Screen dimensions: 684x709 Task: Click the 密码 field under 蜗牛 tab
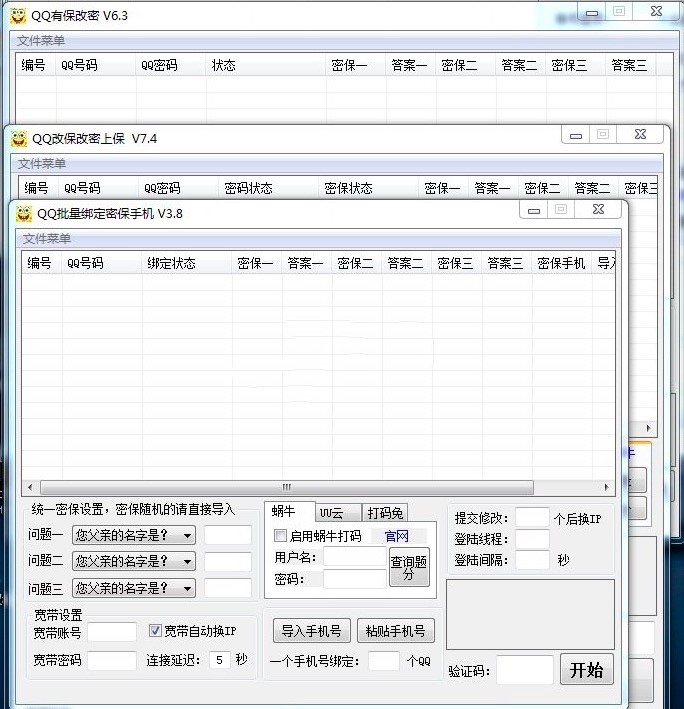coord(355,579)
